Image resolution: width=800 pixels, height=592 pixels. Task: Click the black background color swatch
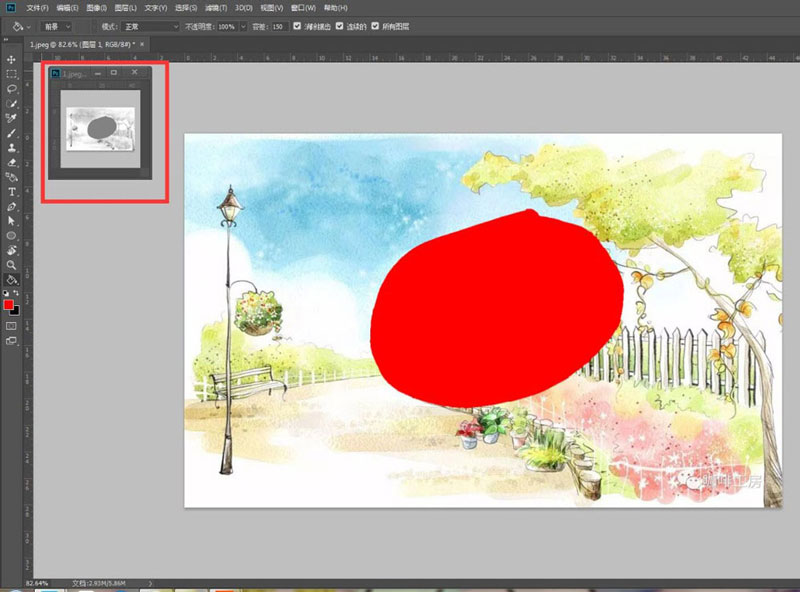(x=16, y=311)
